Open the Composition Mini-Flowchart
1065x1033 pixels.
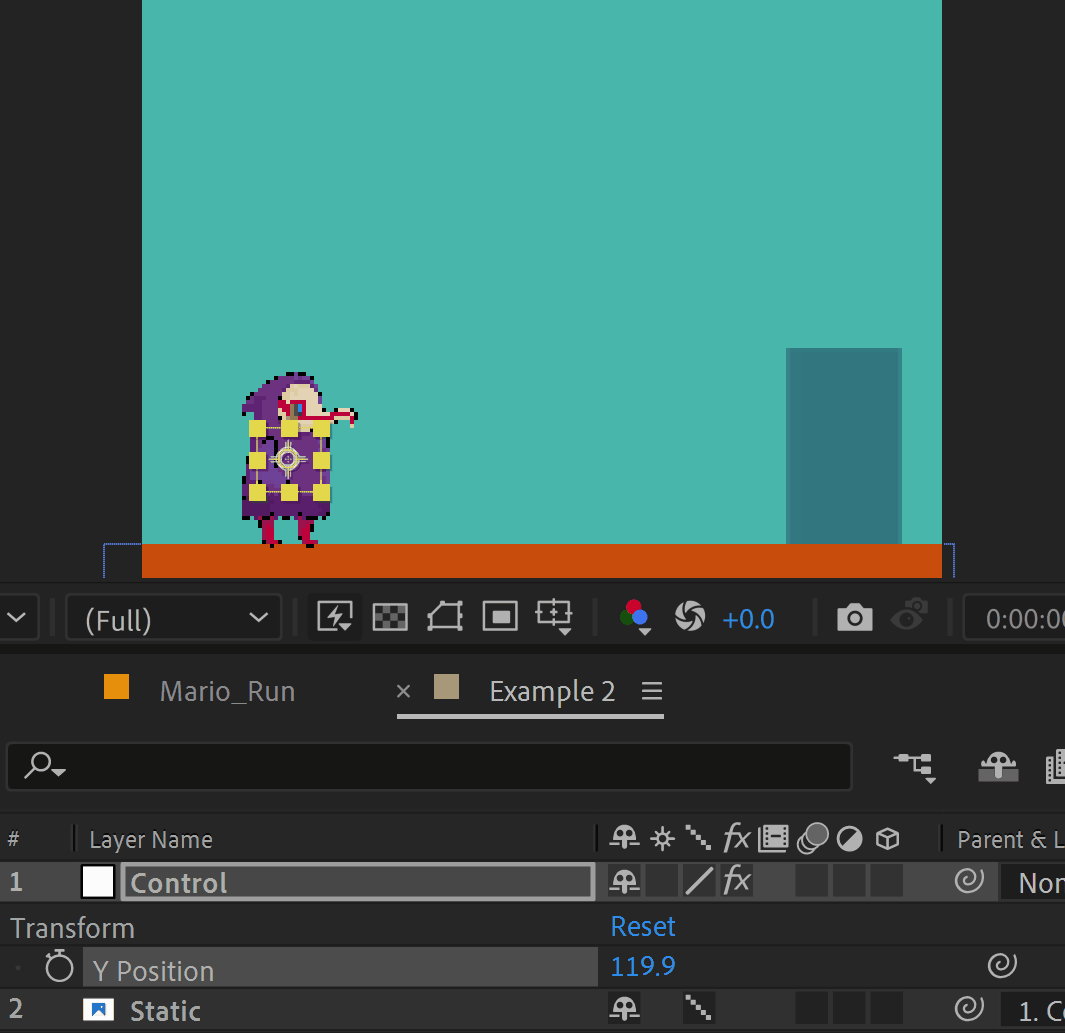916,767
